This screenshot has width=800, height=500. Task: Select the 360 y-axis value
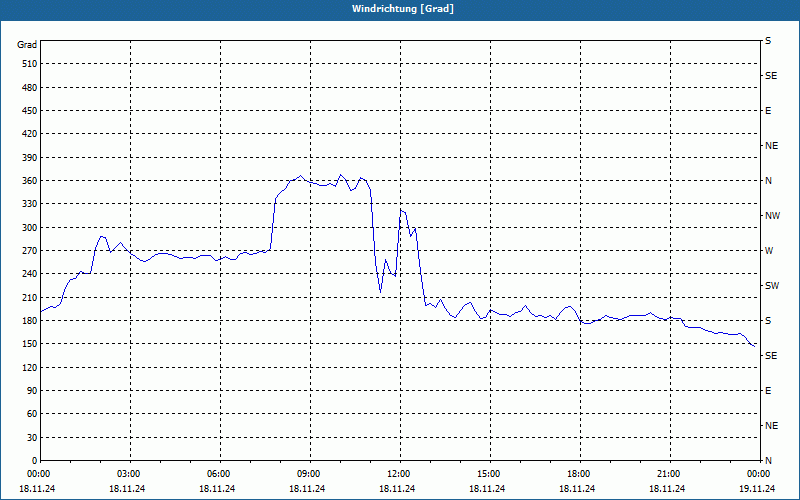click(30, 181)
